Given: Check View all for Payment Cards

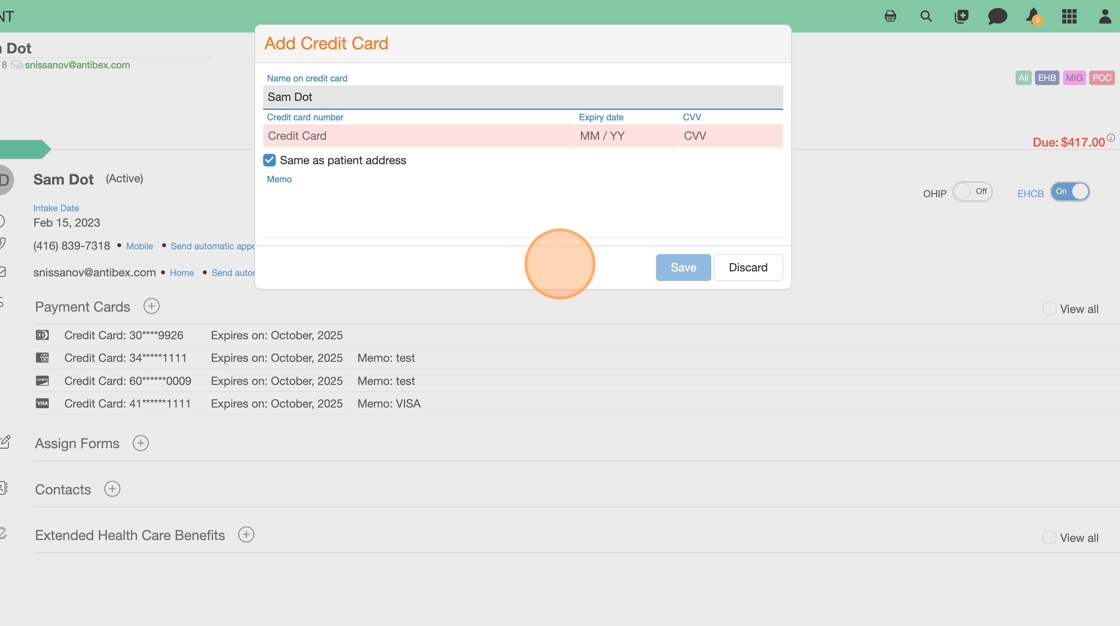Looking at the screenshot, I should coord(1049,309).
